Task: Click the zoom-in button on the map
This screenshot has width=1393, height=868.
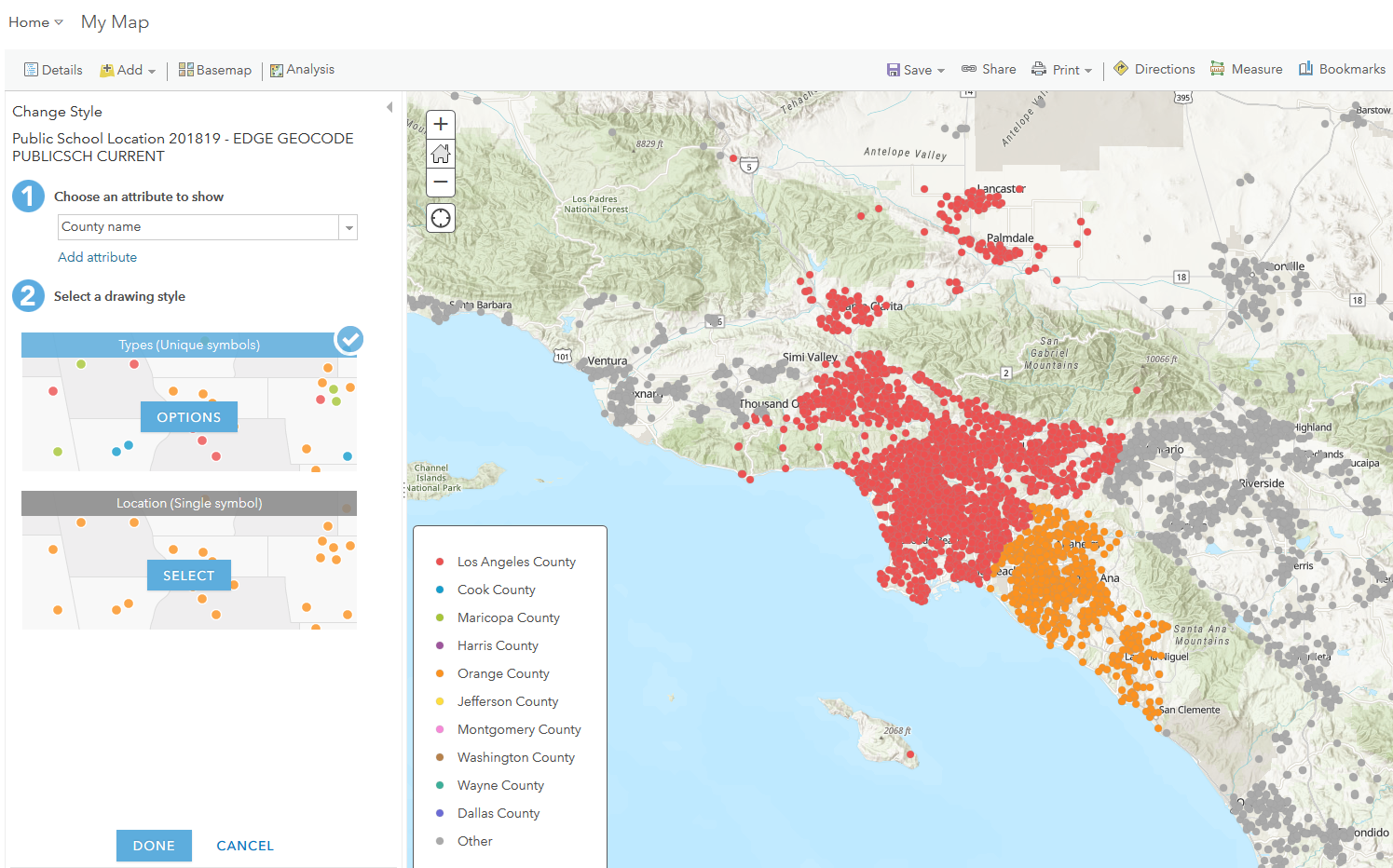Action: click(440, 124)
